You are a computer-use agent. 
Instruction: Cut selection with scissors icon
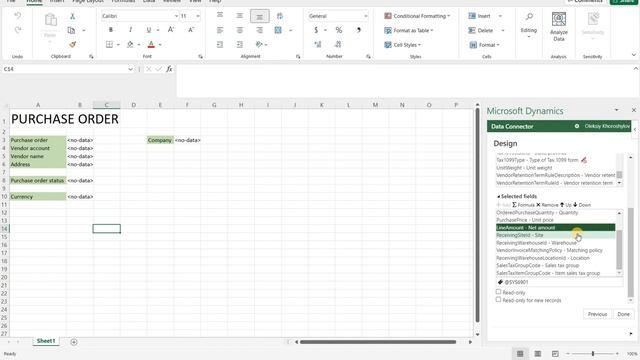(72, 16)
